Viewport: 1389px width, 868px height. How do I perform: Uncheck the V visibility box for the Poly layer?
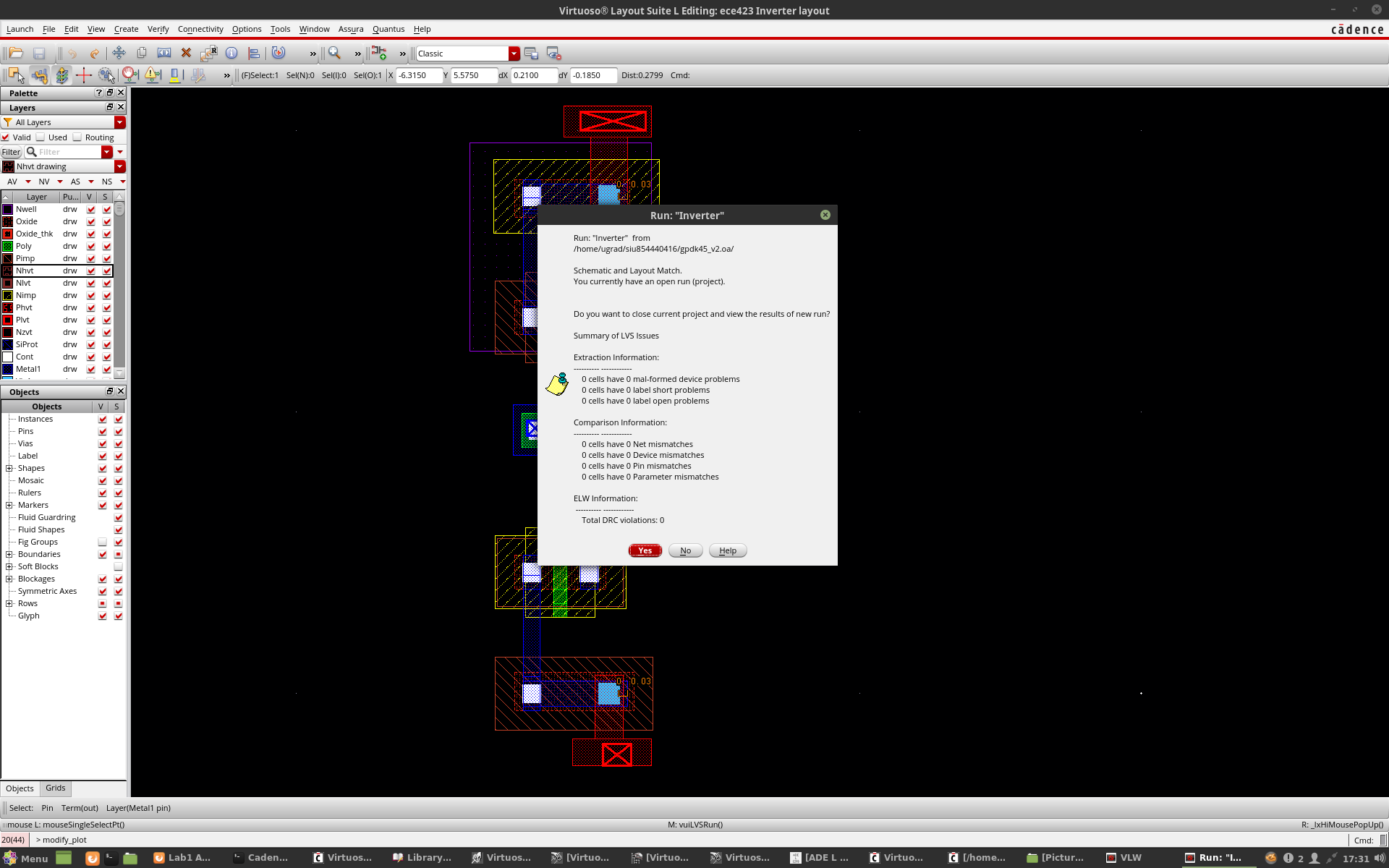[x=90, y=246]
